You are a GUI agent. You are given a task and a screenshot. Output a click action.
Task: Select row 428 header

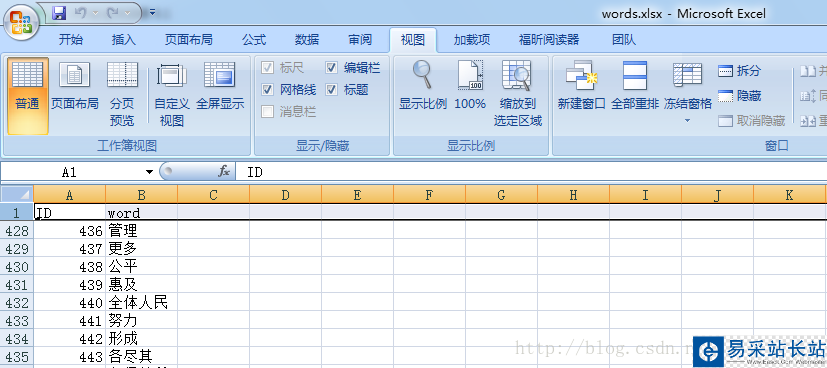(x=17, y=230)
